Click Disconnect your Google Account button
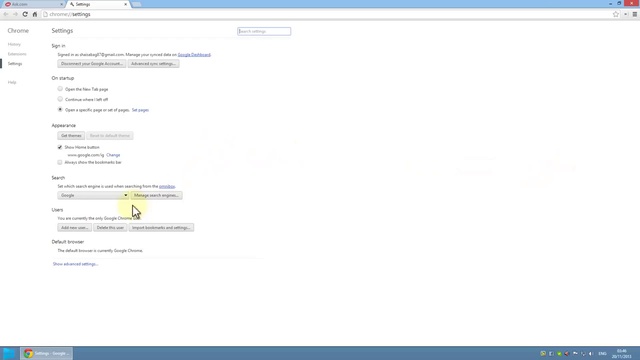Image resolution: width=640 pixels, height=360 pixels. coord(92,64)
